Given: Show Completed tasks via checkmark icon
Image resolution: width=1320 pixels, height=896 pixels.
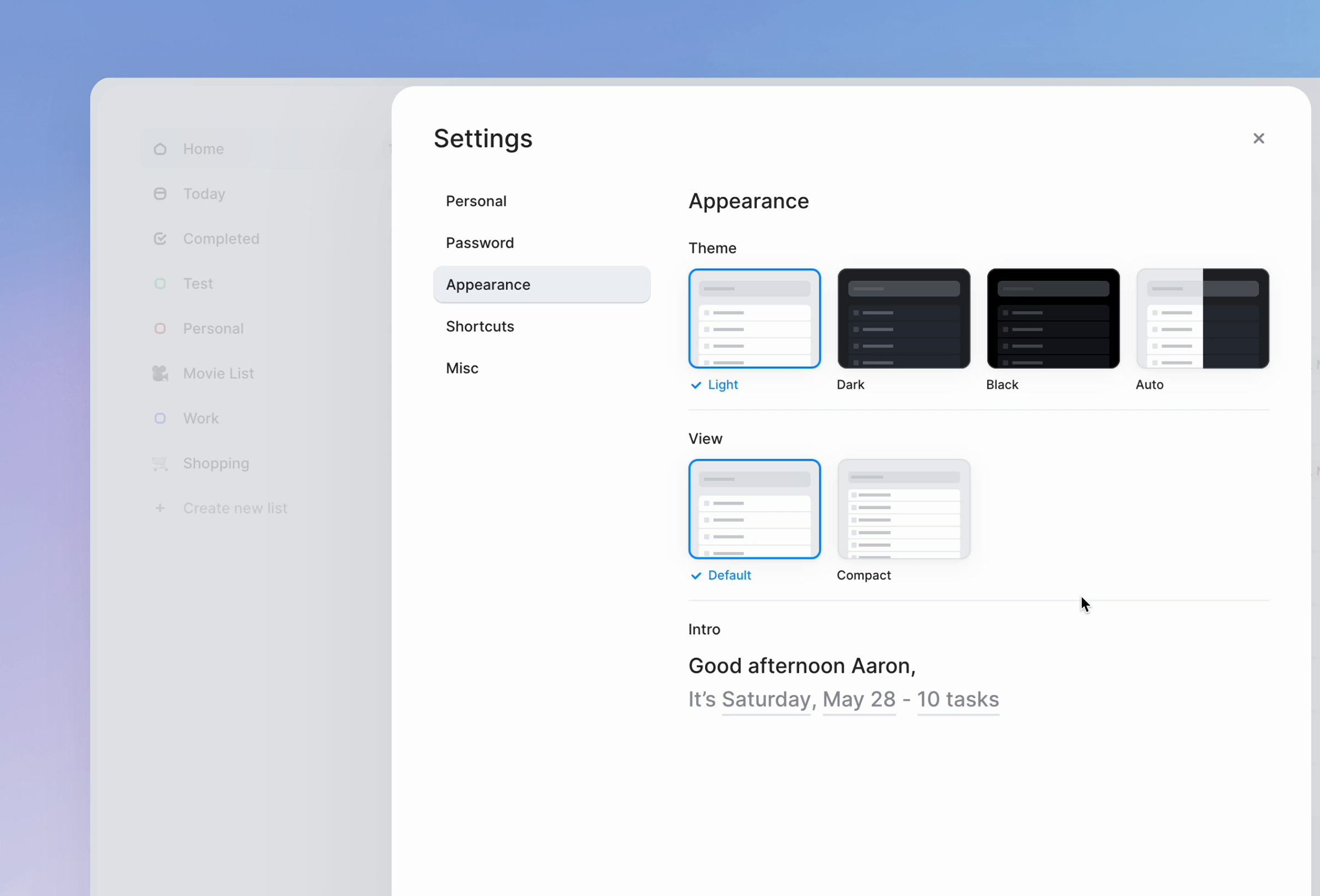Looking at the screenshot, I should (159, 239).
